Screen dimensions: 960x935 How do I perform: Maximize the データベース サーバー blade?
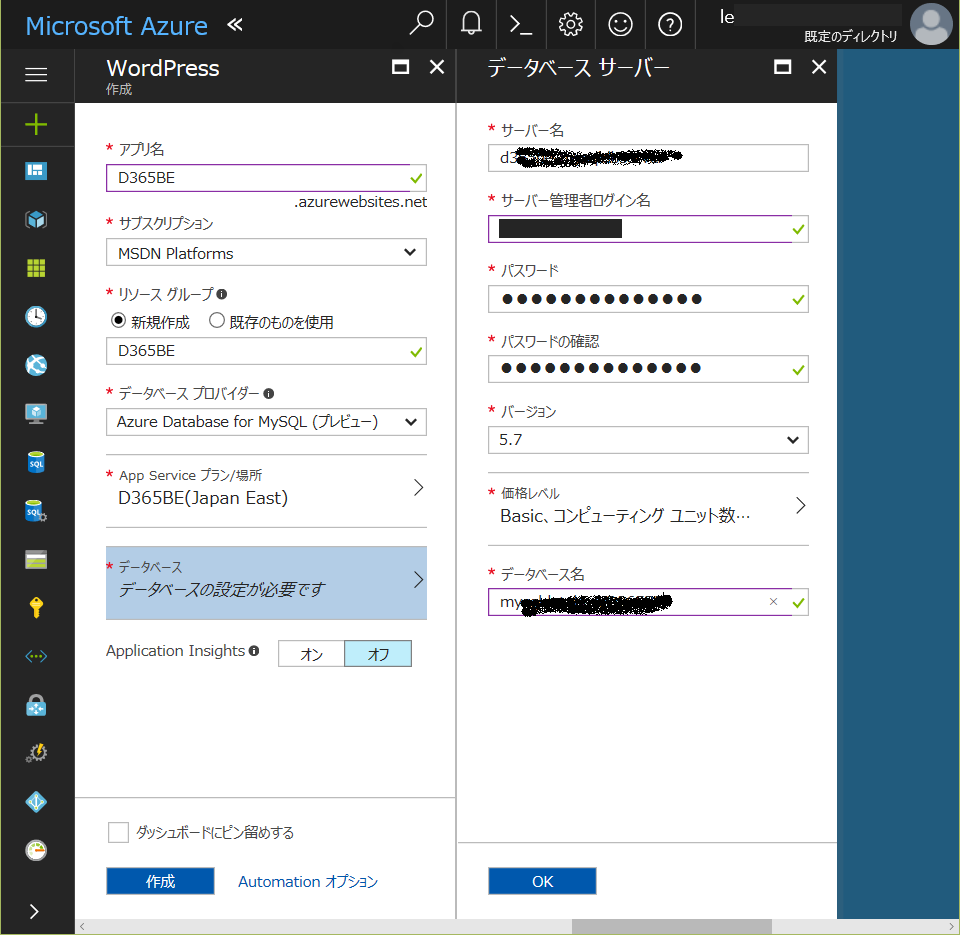(782, 67)
